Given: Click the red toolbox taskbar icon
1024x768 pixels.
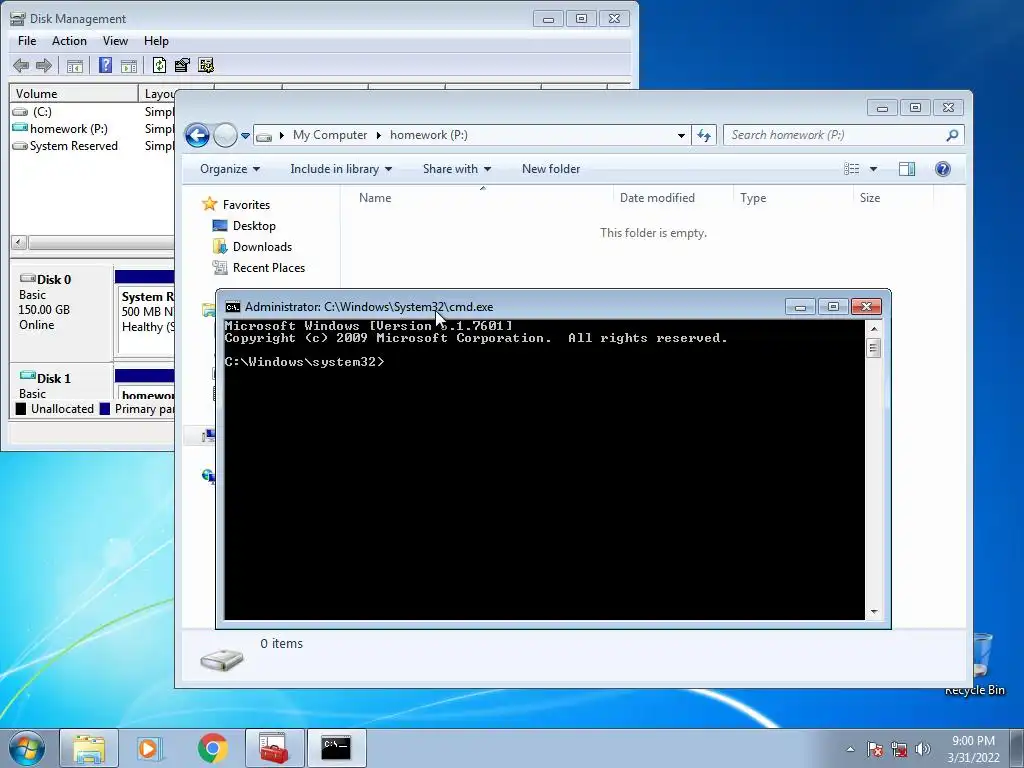Looking at the screenshot, I should pos(274,748).
